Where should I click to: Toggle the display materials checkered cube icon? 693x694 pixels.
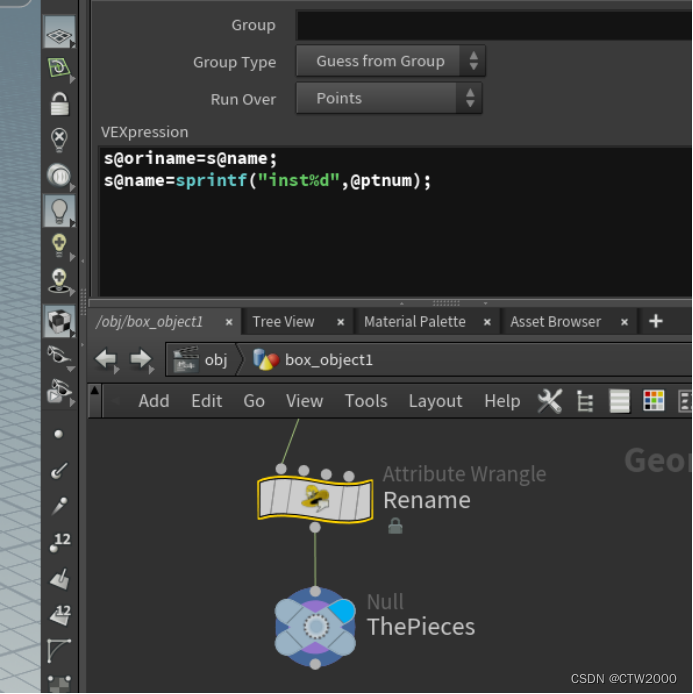(59, 321)
